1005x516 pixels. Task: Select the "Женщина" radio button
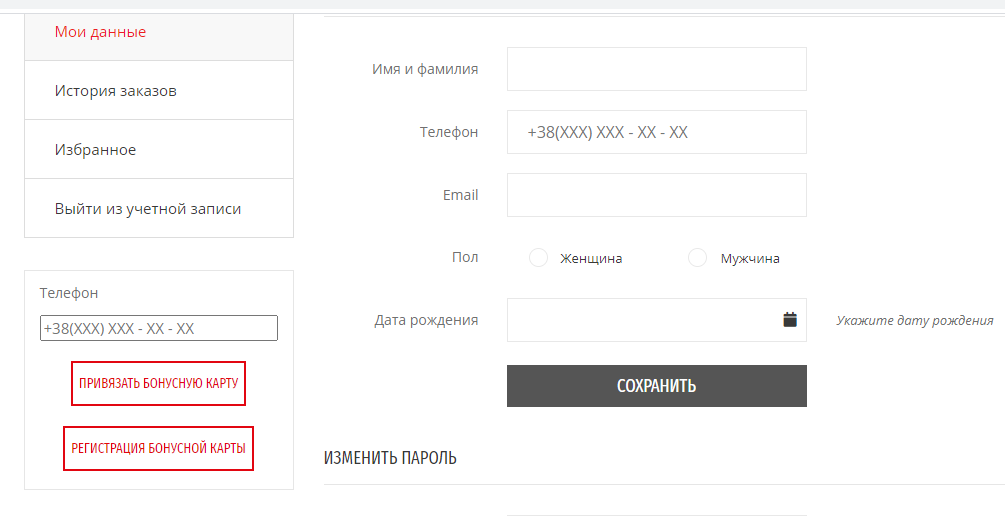538,258
